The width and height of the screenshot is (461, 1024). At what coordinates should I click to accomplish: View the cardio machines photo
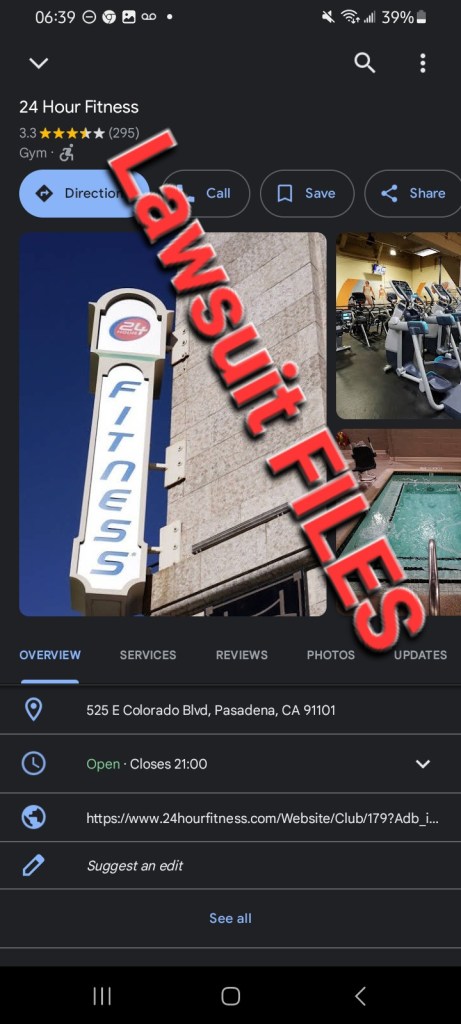[x=398, y=325]
